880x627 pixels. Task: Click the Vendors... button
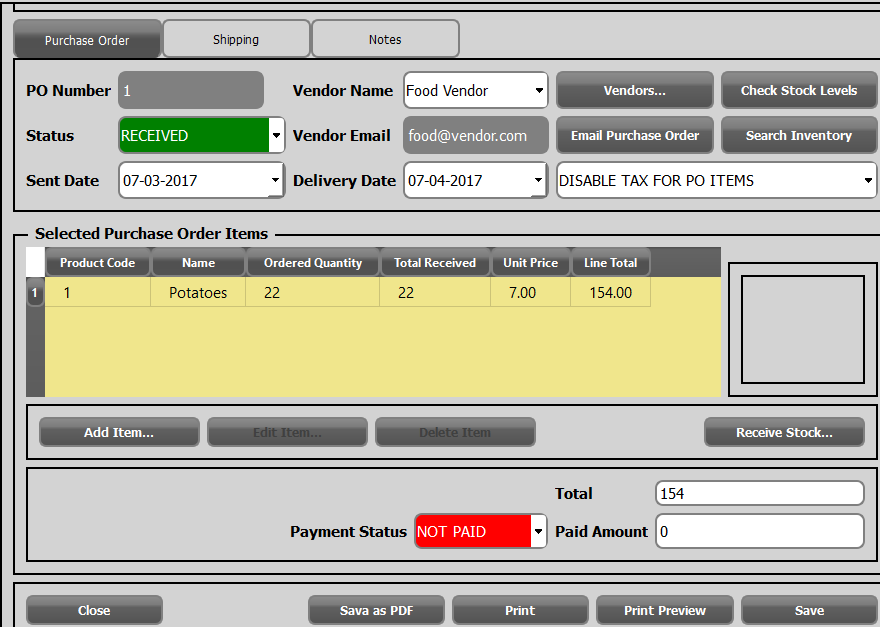click(x=635, y=91)
